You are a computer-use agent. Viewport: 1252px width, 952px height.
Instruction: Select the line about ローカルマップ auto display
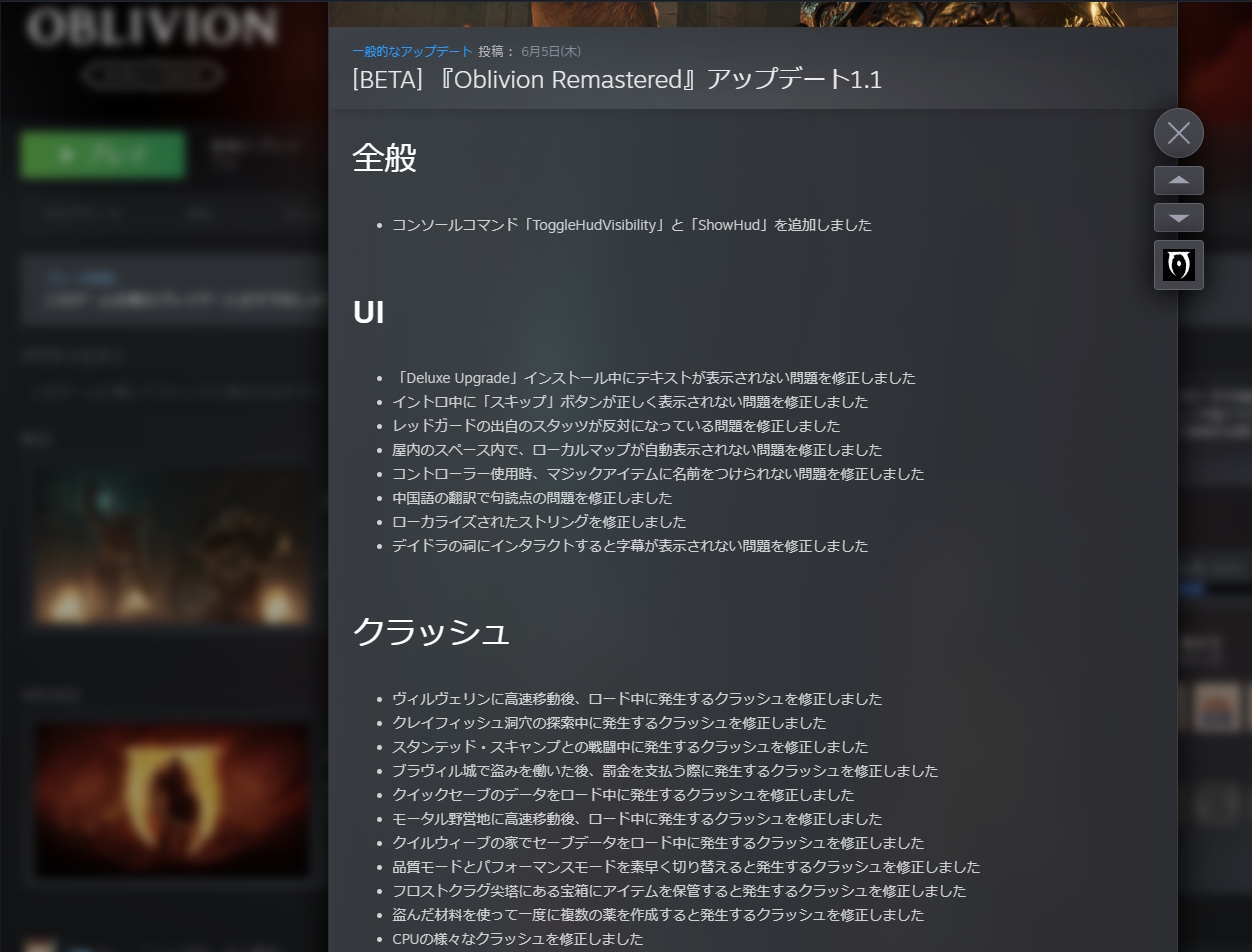(x=637, y=450)
